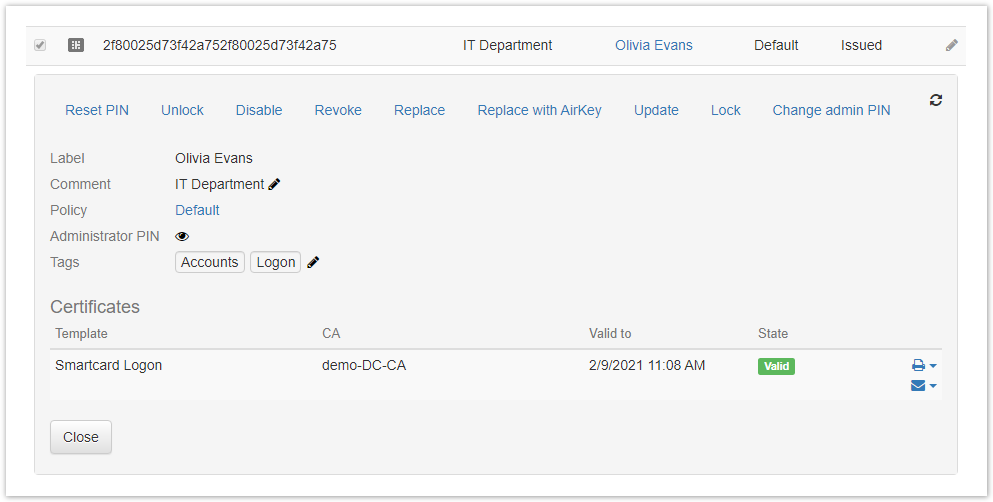Image resolution: width=993 pixels, height=502 pixels.
Task: Expand the email options dropdown arrow
Action: point(933,387)
